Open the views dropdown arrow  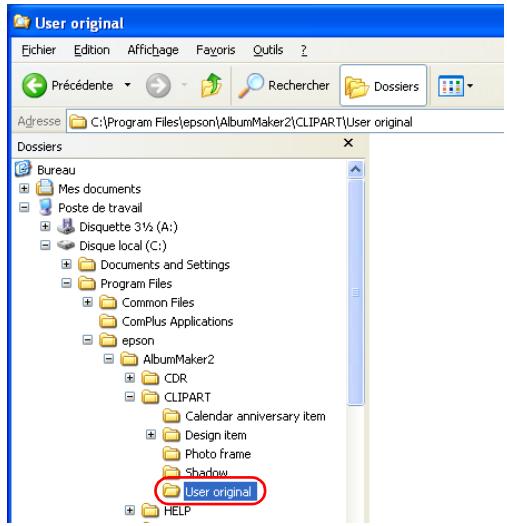pyautogui.click(x=470, y=86)
